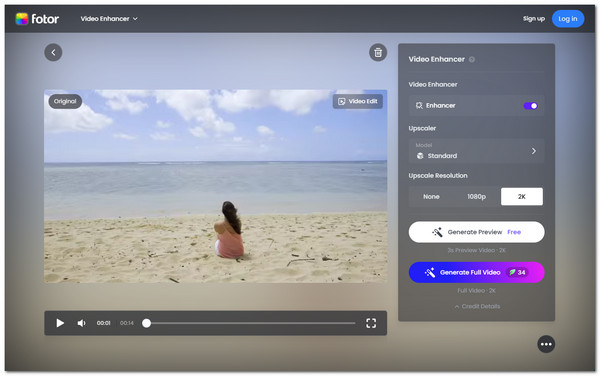Select 2K upscale resolution

tap(522, 197)
